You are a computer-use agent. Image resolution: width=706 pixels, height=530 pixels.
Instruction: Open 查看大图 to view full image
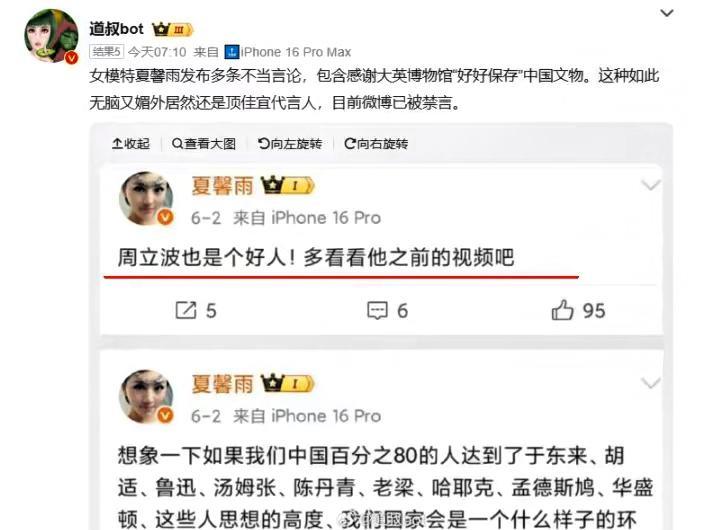click(204, 144)
